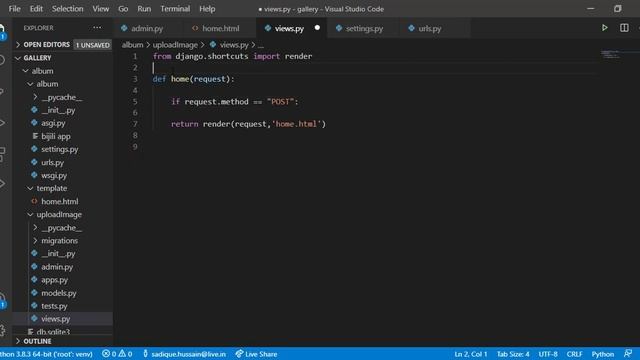This screenshot has width=640, height=360.
Task: Open home.html in template folder
Action: [60, 201]
